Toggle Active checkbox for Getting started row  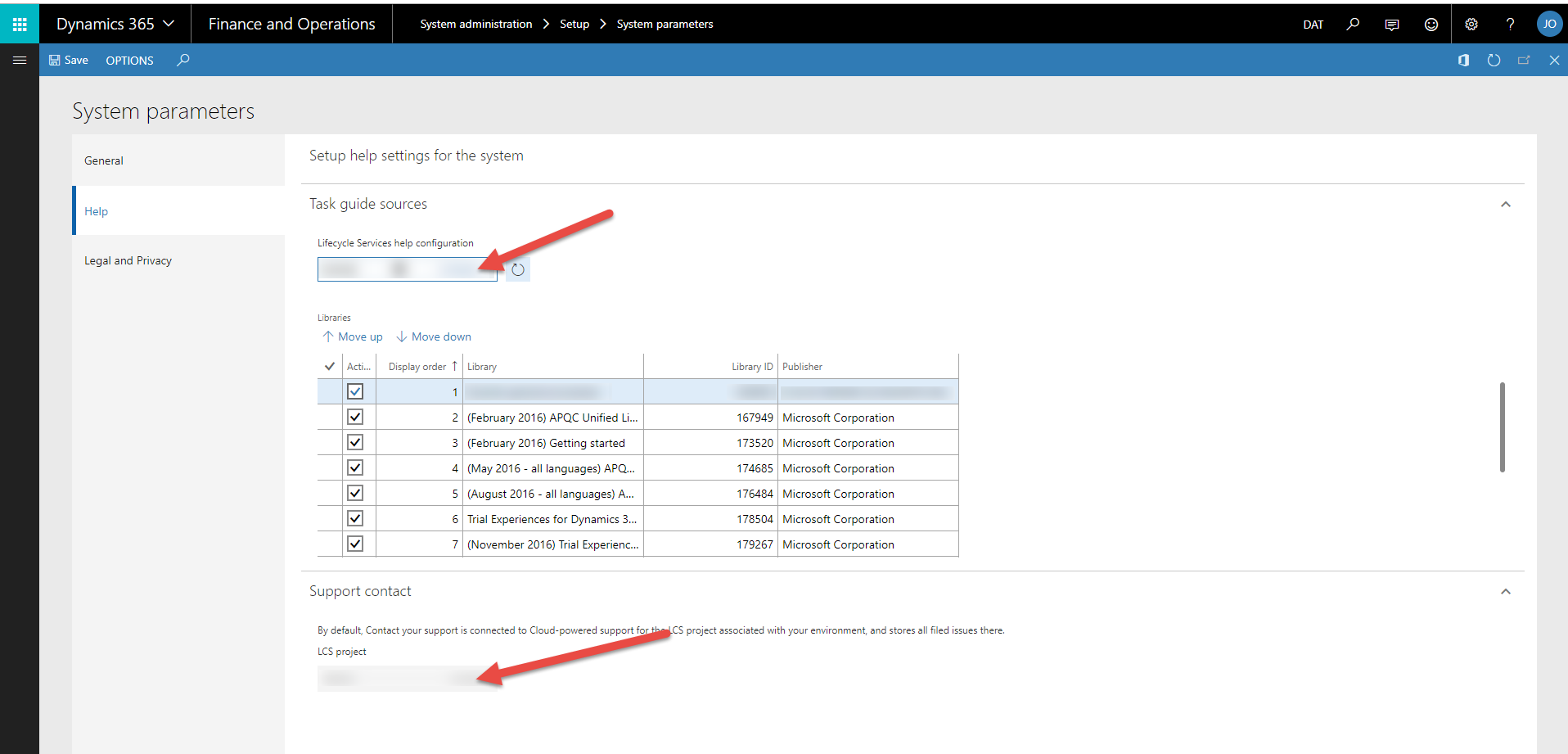coord(355,443)
